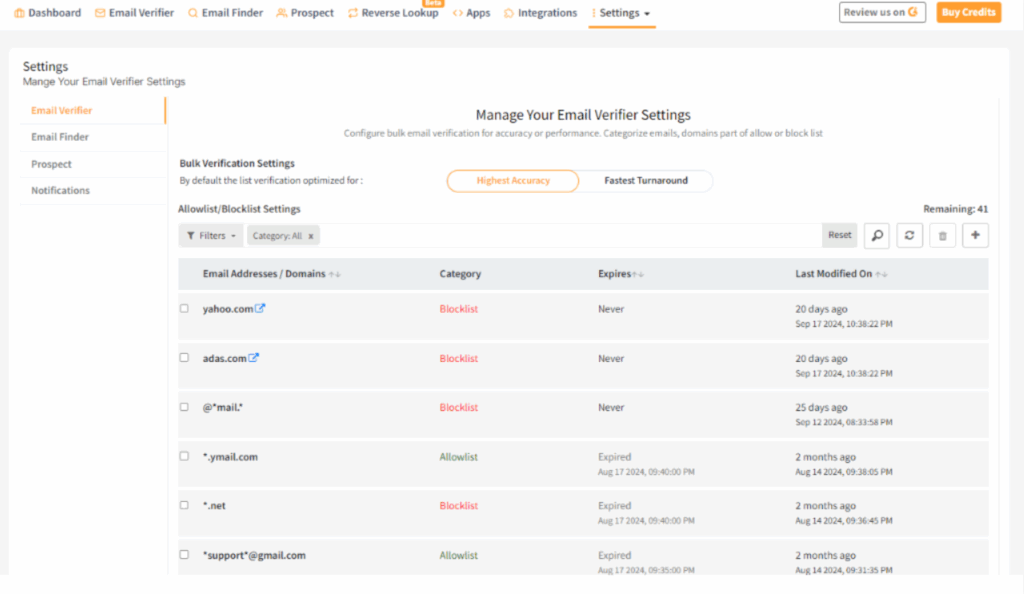Click the plus icon to add an entry
This screenshot has width=1024, height=594.
point(975,235)
